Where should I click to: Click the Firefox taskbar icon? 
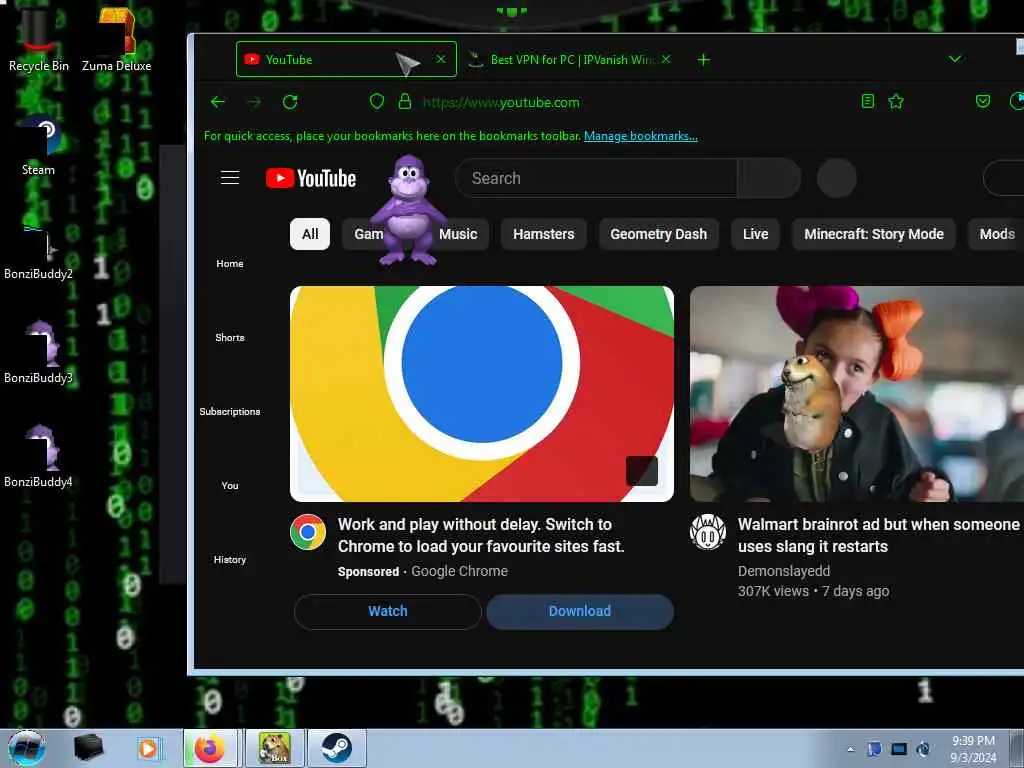point(210,748)
